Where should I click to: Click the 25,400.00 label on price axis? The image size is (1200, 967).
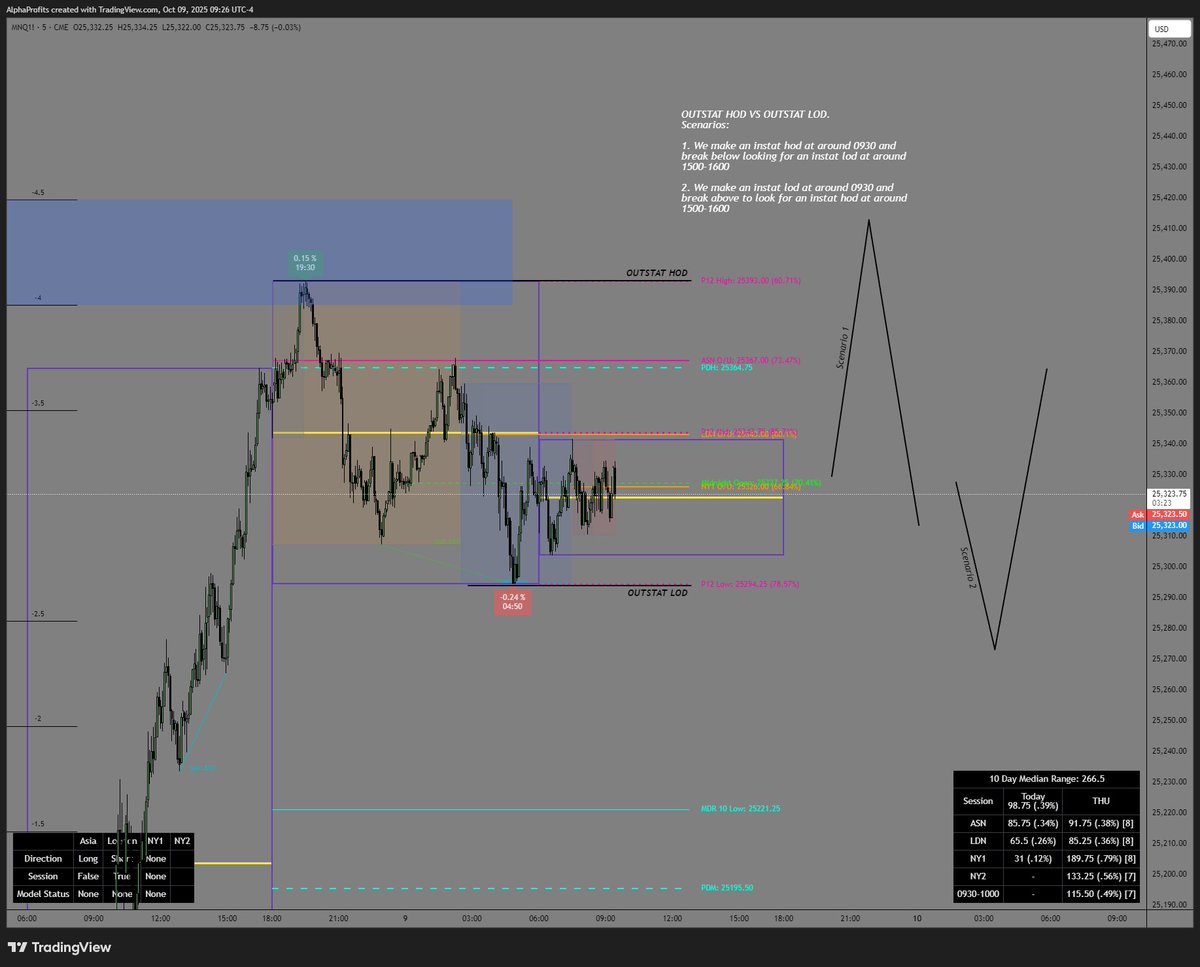coord(1169,259)
